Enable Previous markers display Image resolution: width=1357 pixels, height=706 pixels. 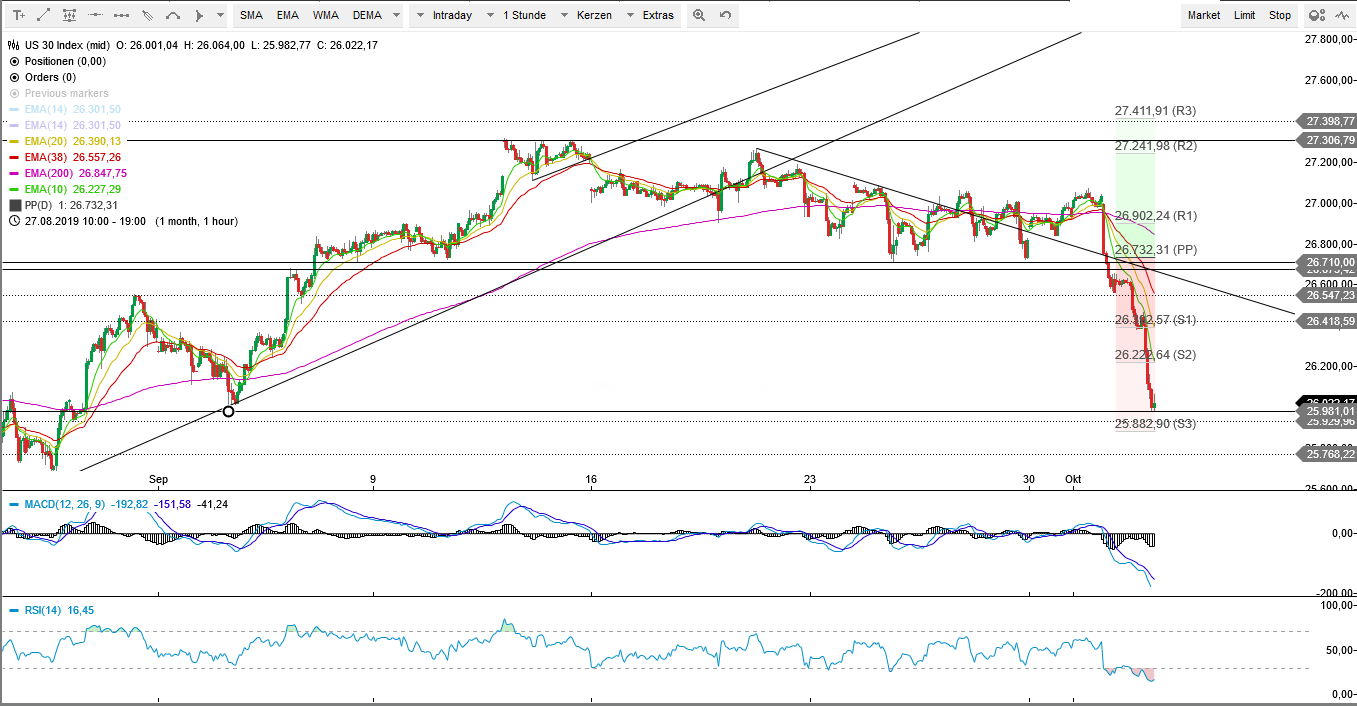[13, 93]
